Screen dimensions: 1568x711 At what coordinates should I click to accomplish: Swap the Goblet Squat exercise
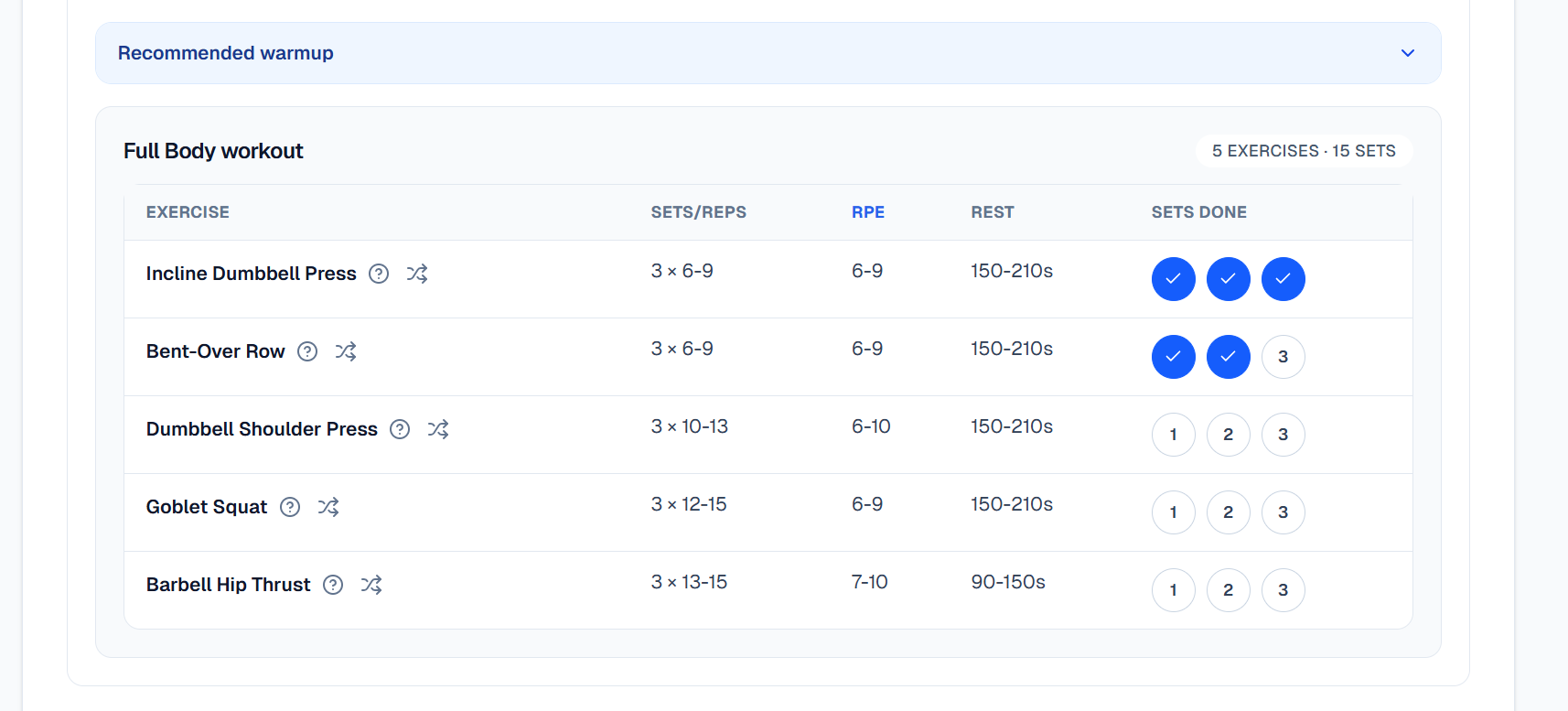coord(328,506)
